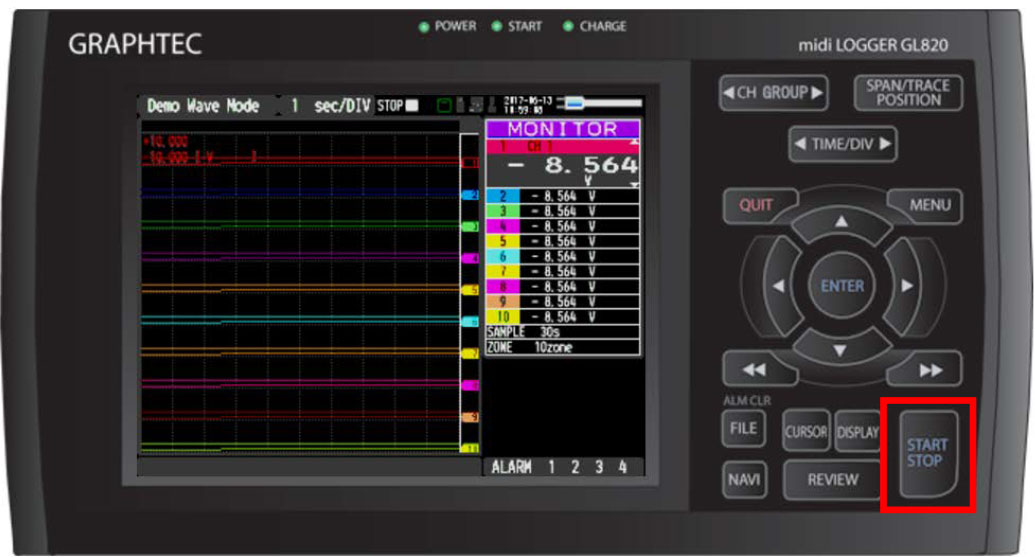Click the left arrow direction key

point(779,286)
